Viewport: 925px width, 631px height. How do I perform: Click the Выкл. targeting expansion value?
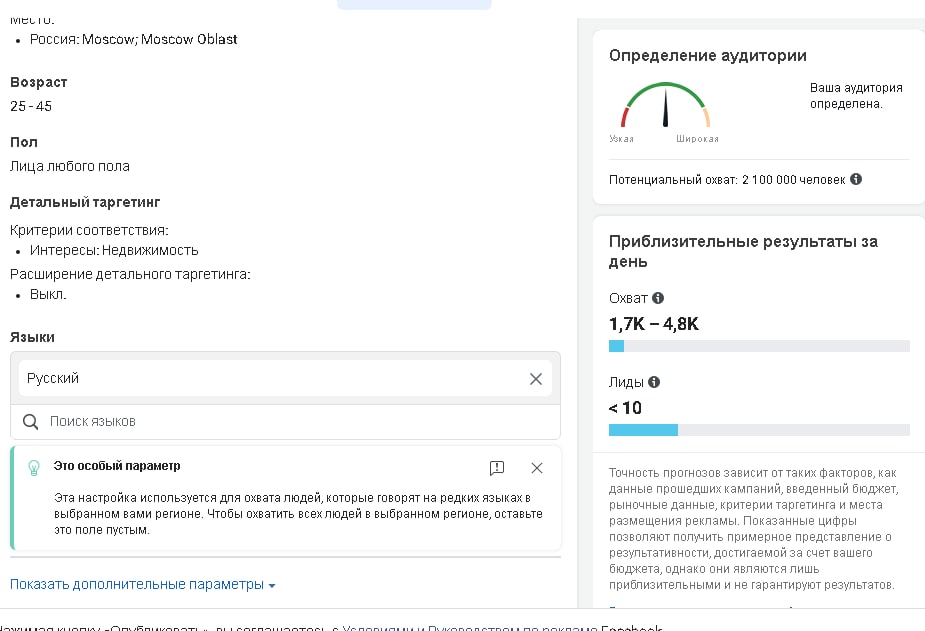pos(48,294)
